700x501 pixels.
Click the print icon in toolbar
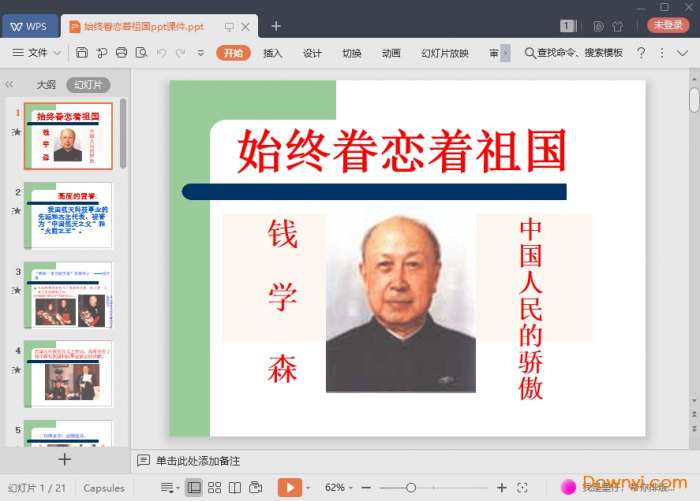point(121,53)
